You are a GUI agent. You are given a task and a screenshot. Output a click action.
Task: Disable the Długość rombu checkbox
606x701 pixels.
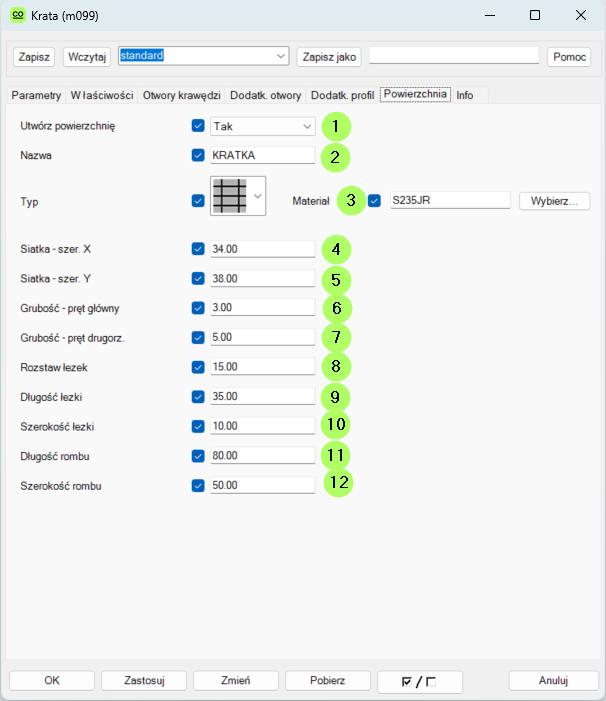pos(198,456)
